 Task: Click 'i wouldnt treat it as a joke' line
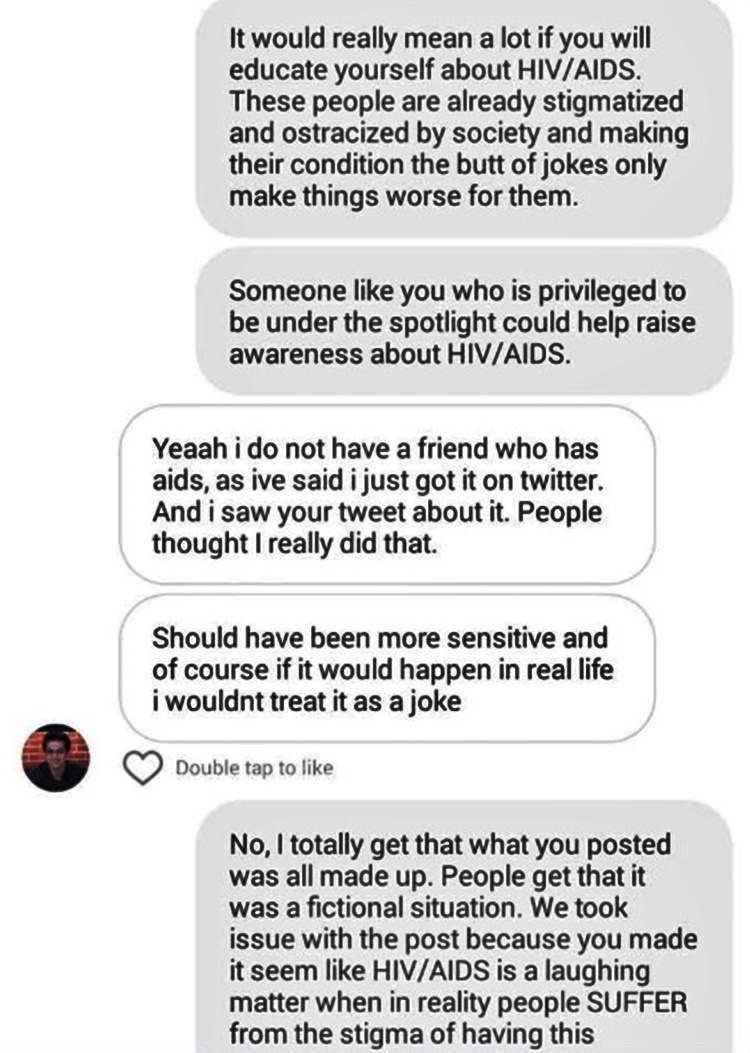[x=306, y=702]
